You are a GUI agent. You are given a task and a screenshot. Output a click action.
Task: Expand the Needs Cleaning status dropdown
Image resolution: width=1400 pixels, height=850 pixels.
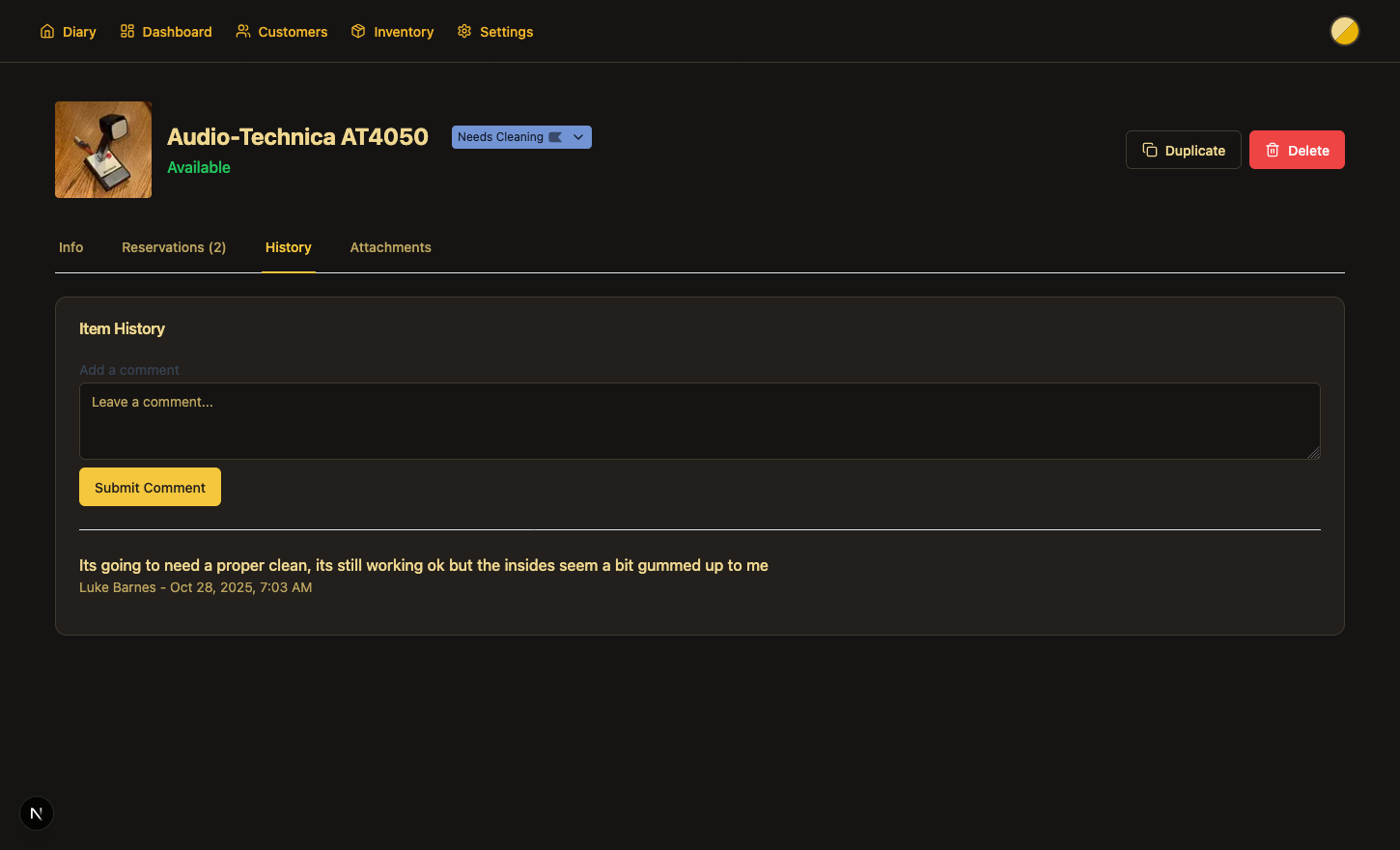578,137
